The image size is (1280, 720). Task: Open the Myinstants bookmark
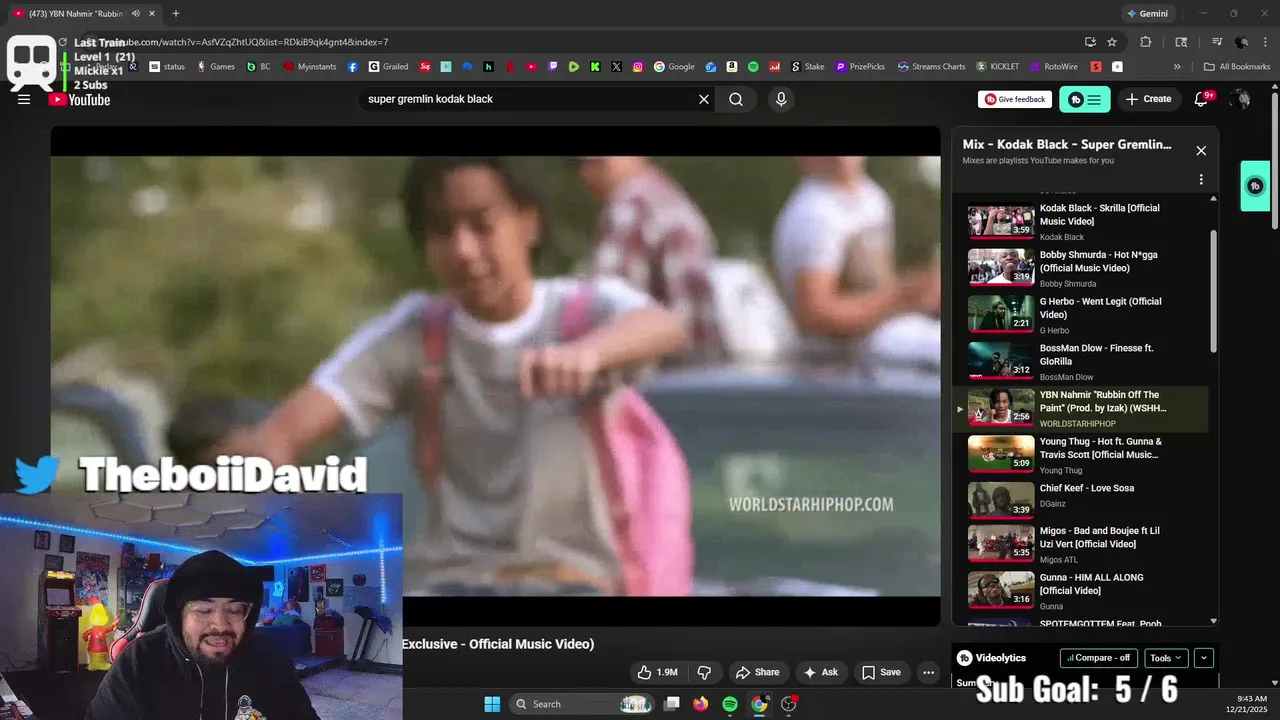pyautogui.click(x=310, y=67)
